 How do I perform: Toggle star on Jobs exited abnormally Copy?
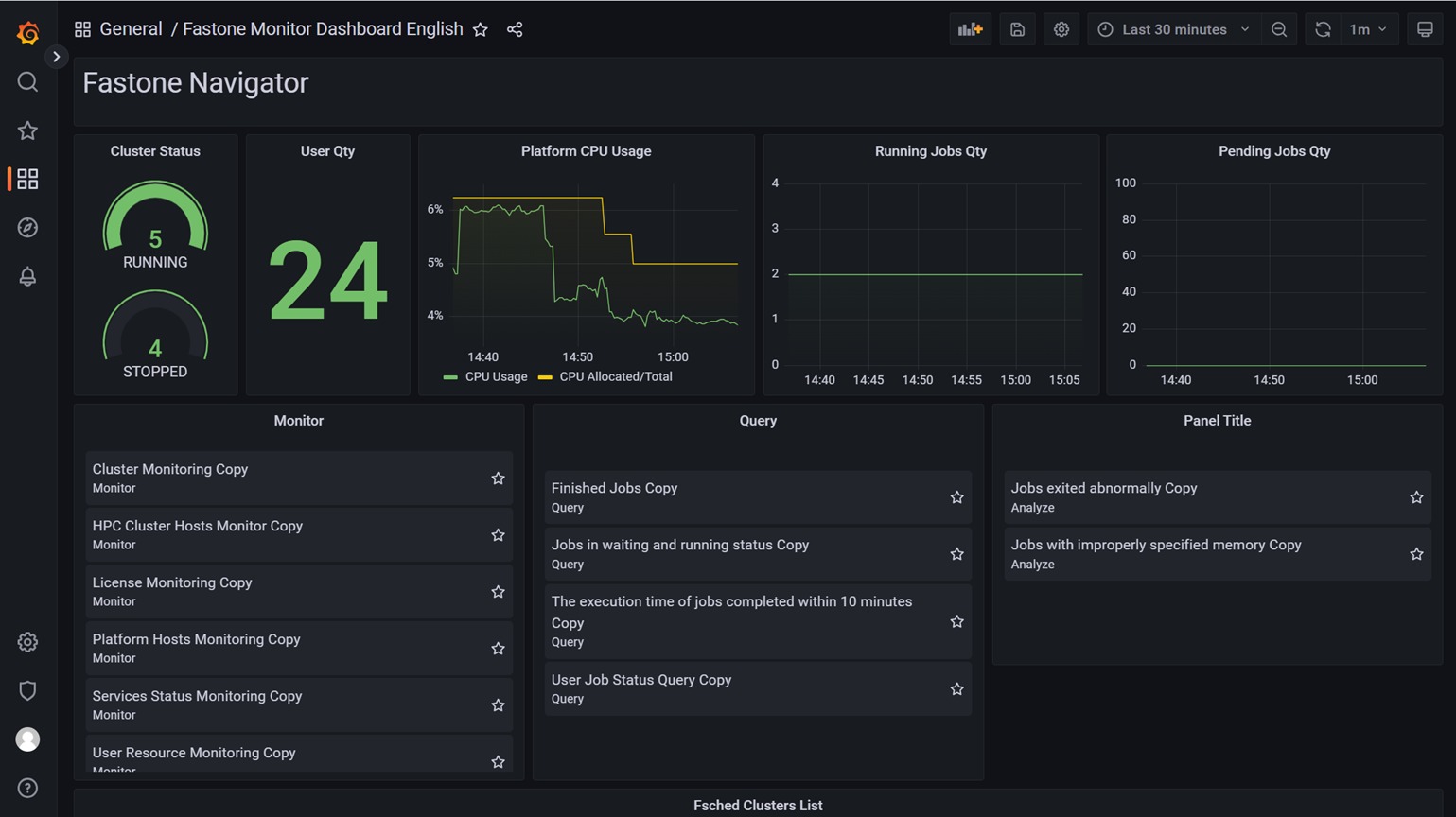coord(1416,497)
